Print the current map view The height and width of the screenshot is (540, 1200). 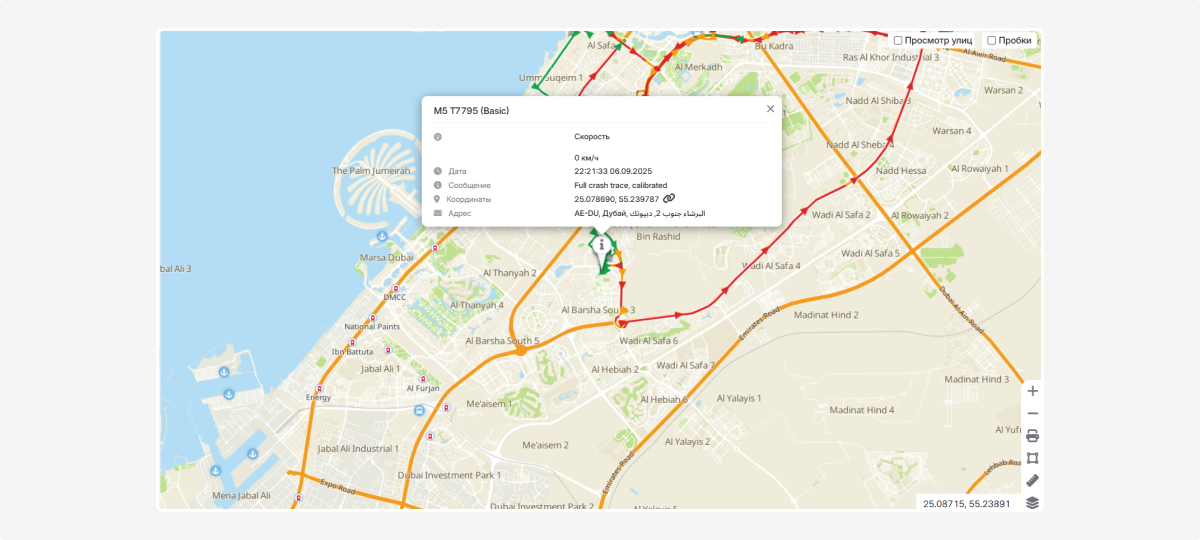coord(1032,436)
